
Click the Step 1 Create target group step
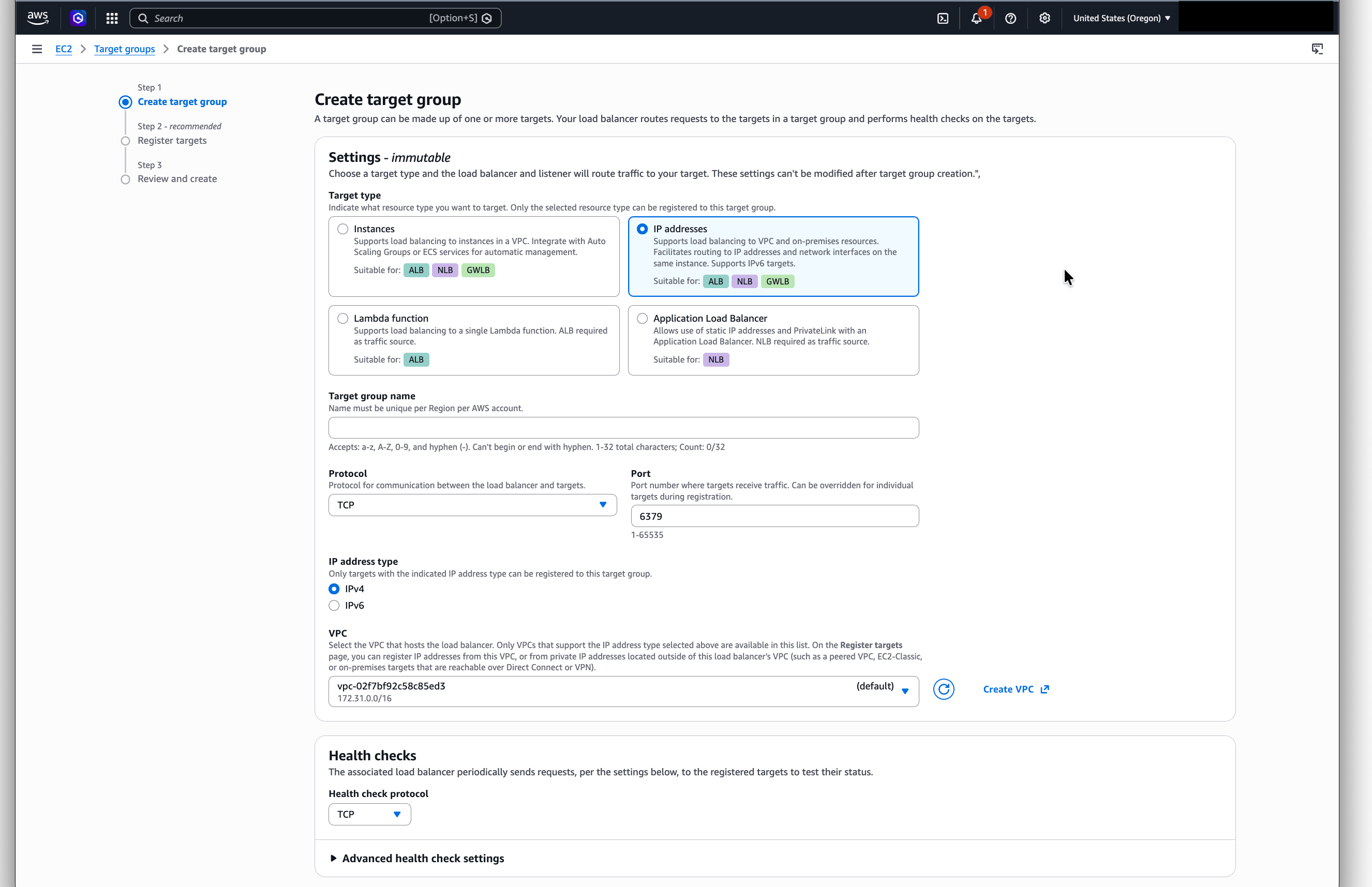(x=182, y=102)
